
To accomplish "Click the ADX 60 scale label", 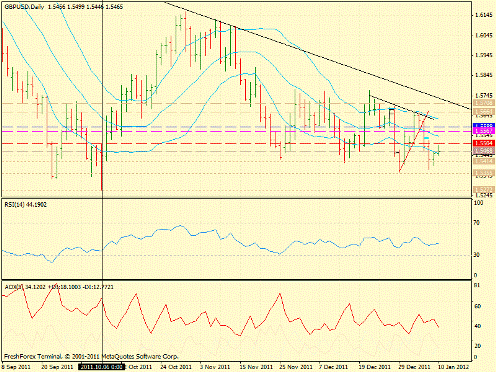I will 477,306.
